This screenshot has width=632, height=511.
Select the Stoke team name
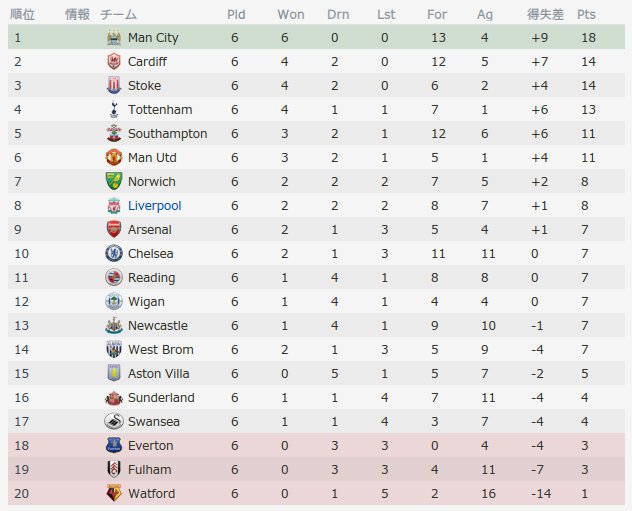(x=144, y=86)
